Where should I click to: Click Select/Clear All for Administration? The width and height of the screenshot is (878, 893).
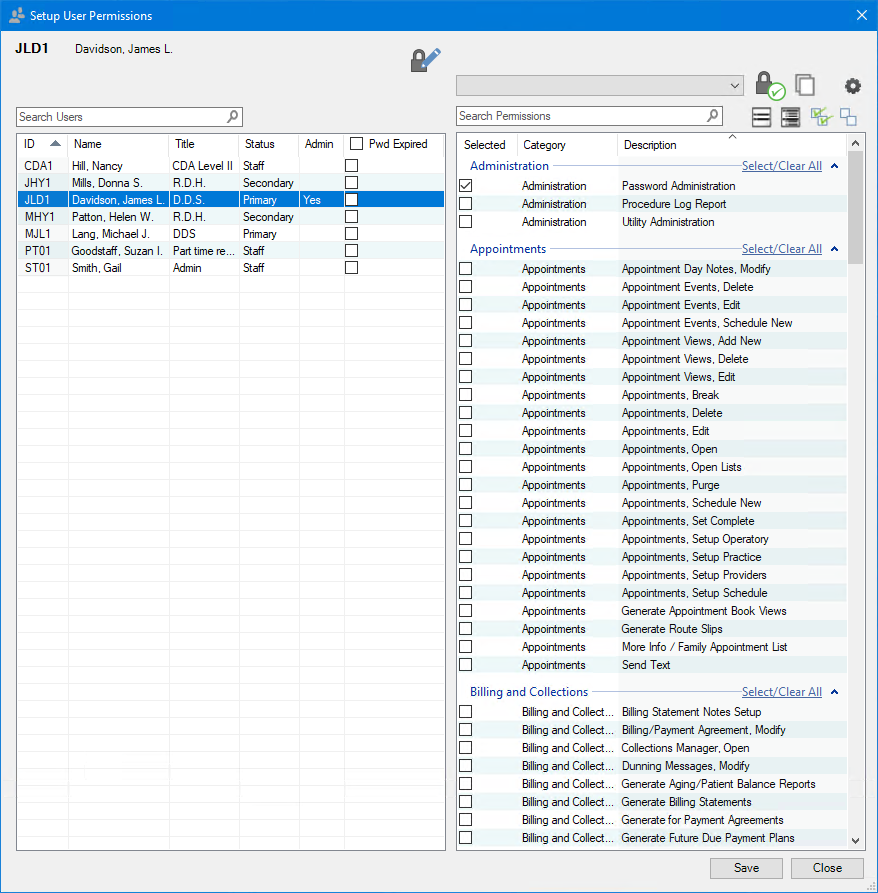pyautogui.click(x=781, y=166)
